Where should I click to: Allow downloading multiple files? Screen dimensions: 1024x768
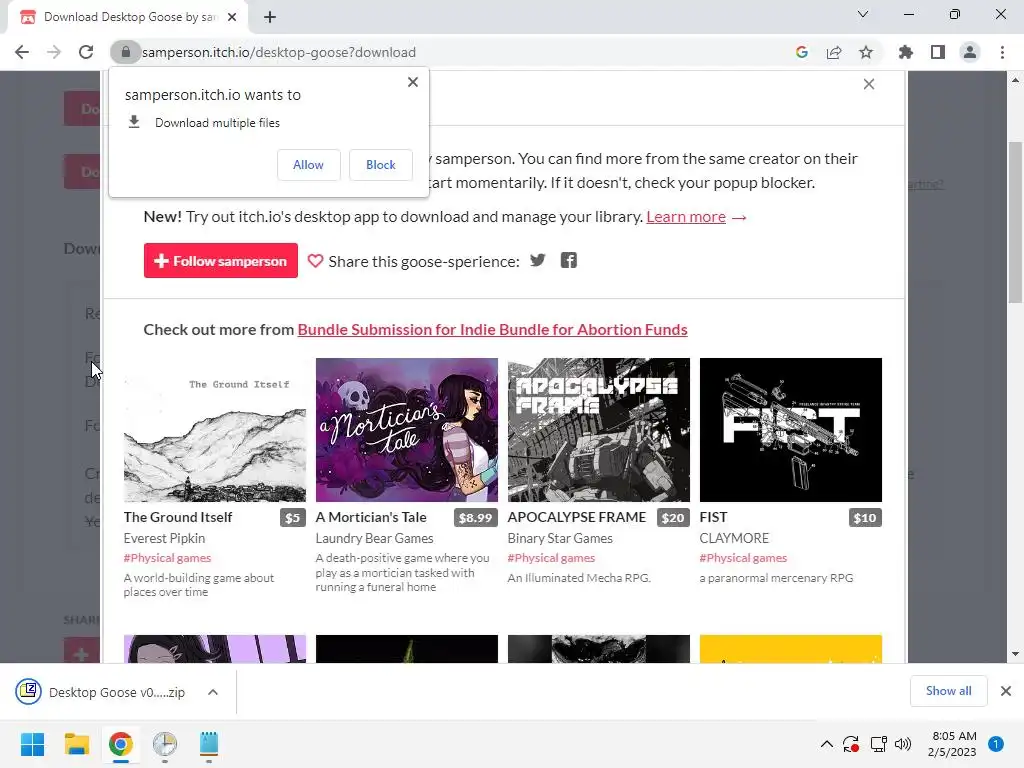coord(308,165)
